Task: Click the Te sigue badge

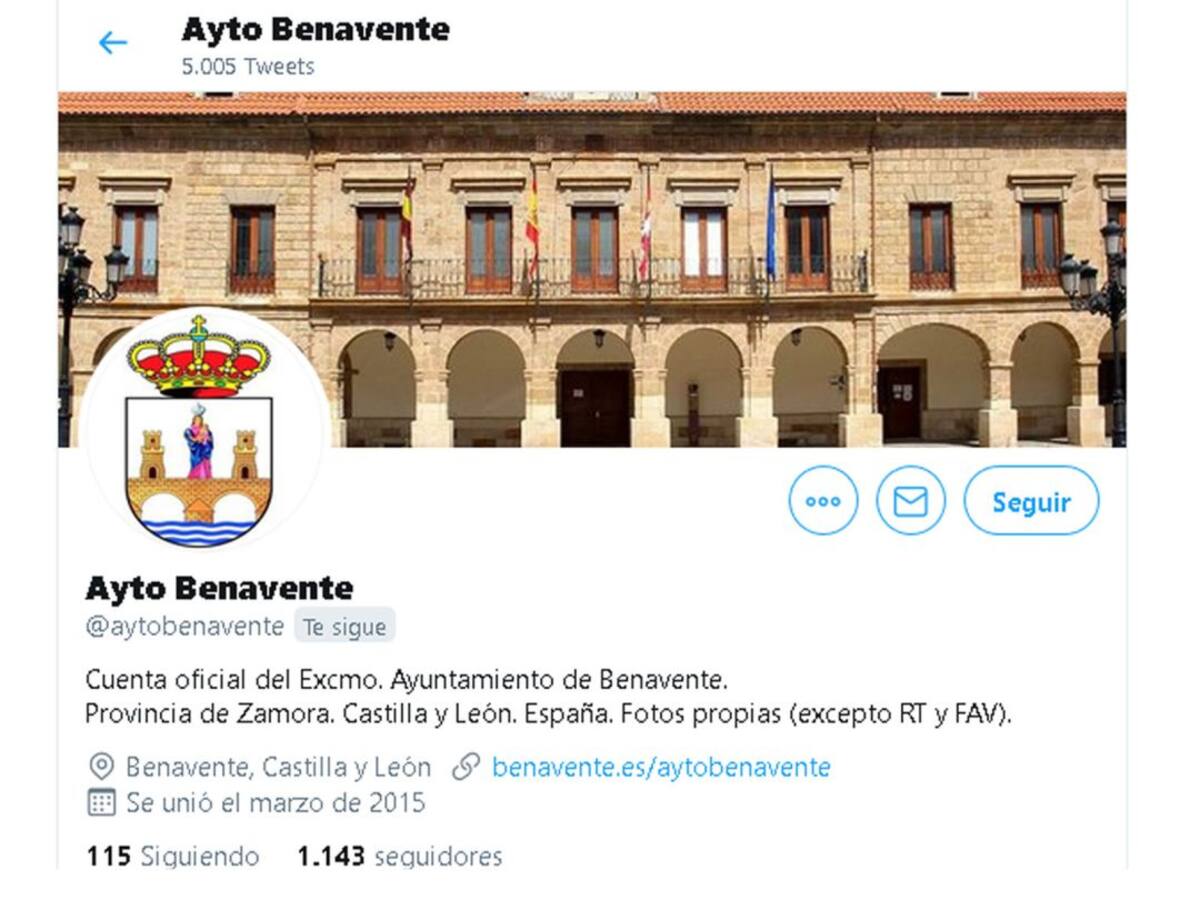Action: click(x=345, y=627)
